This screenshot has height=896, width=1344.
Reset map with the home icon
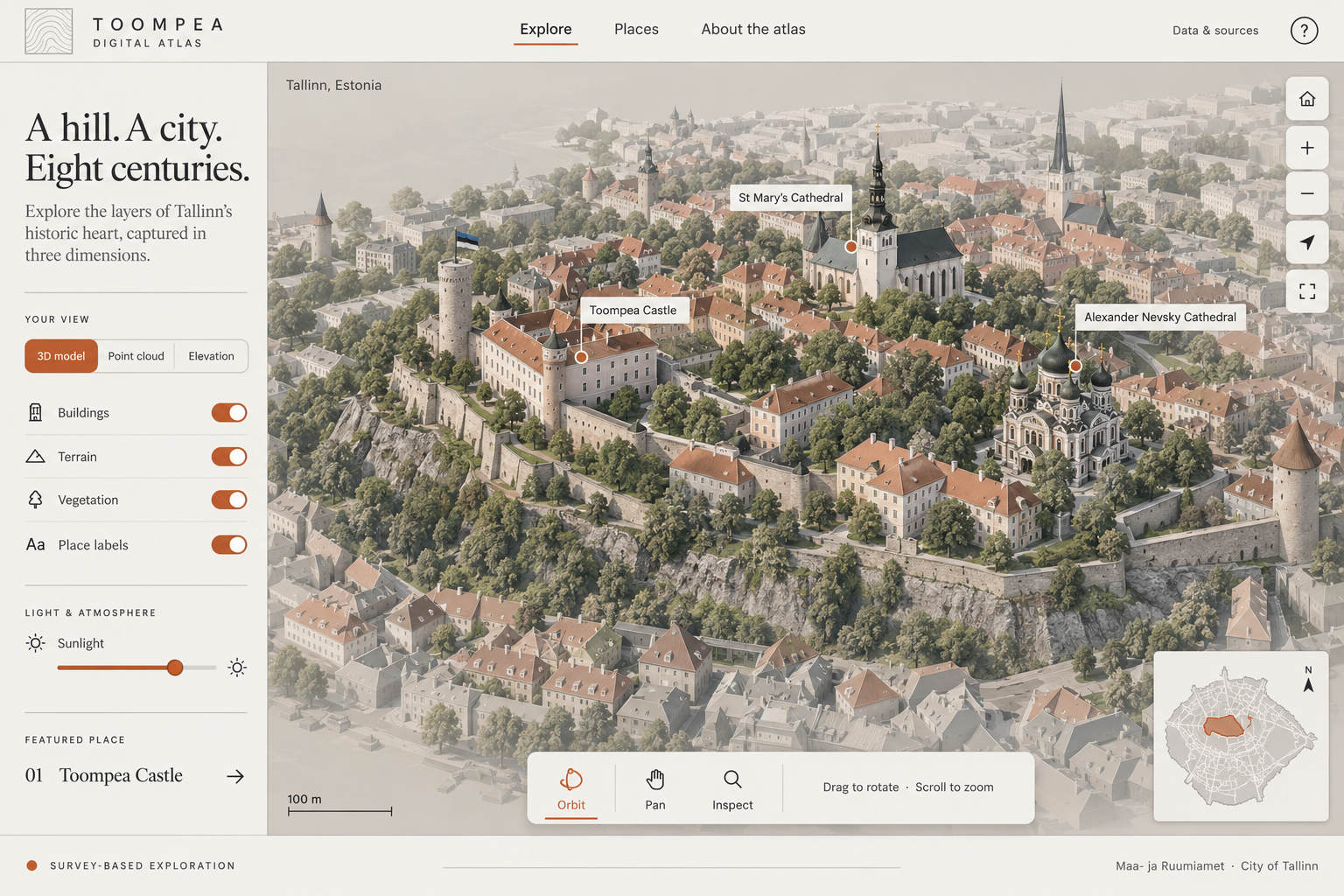(1307, 99)
